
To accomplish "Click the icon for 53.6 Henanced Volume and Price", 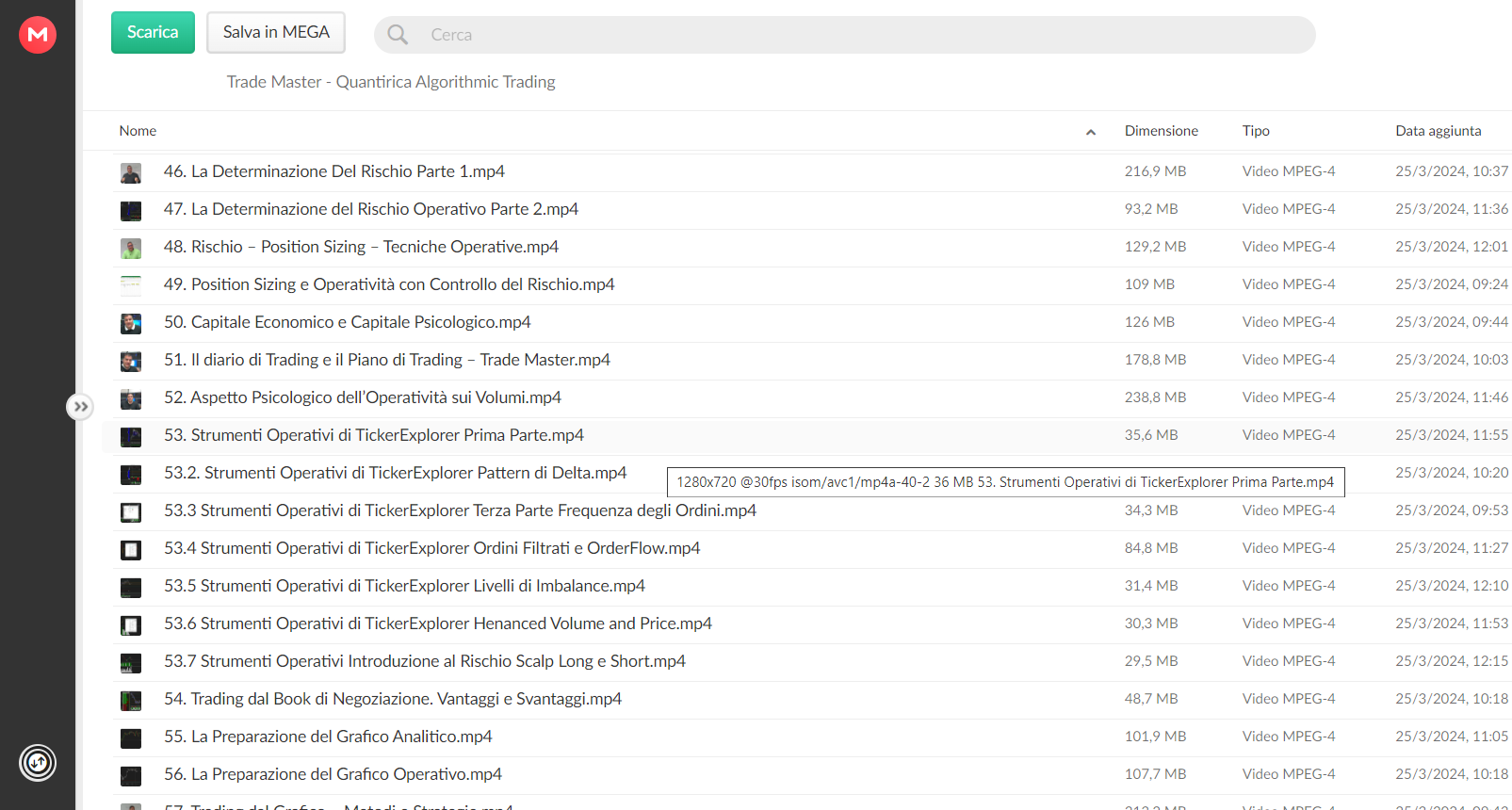I will click(131, 624).
